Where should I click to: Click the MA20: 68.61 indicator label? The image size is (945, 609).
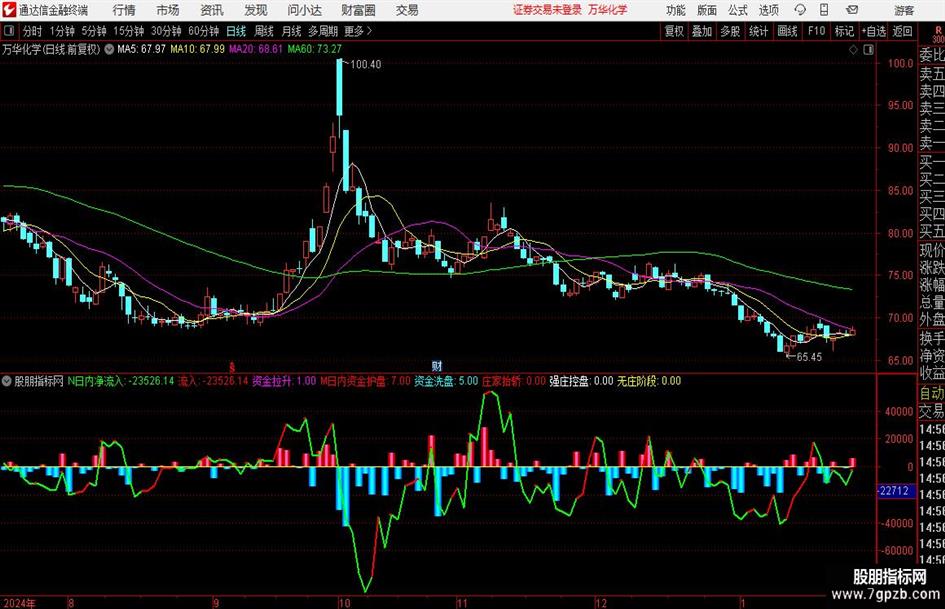[256, 49]
